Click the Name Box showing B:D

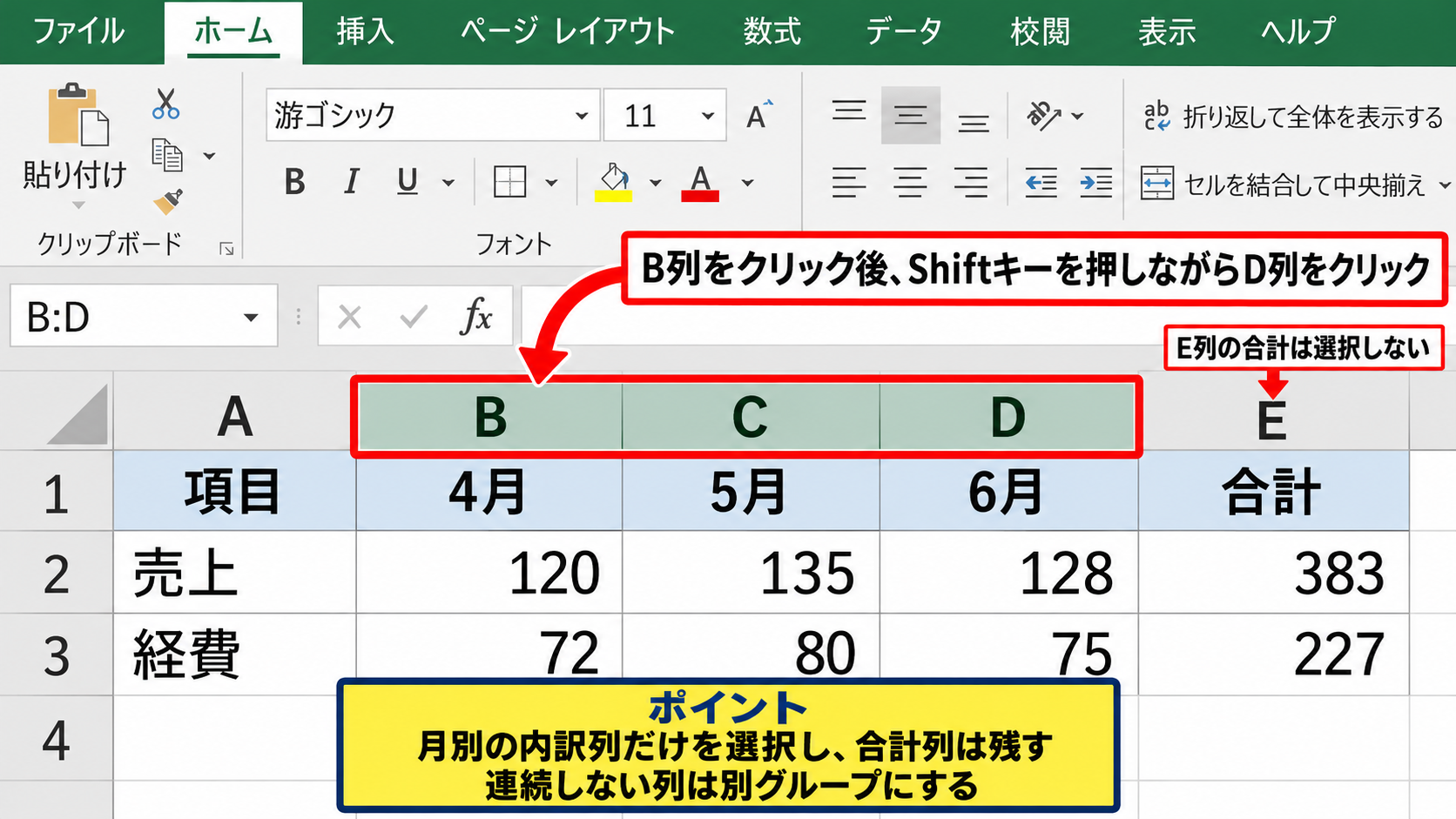click(144, 316)
